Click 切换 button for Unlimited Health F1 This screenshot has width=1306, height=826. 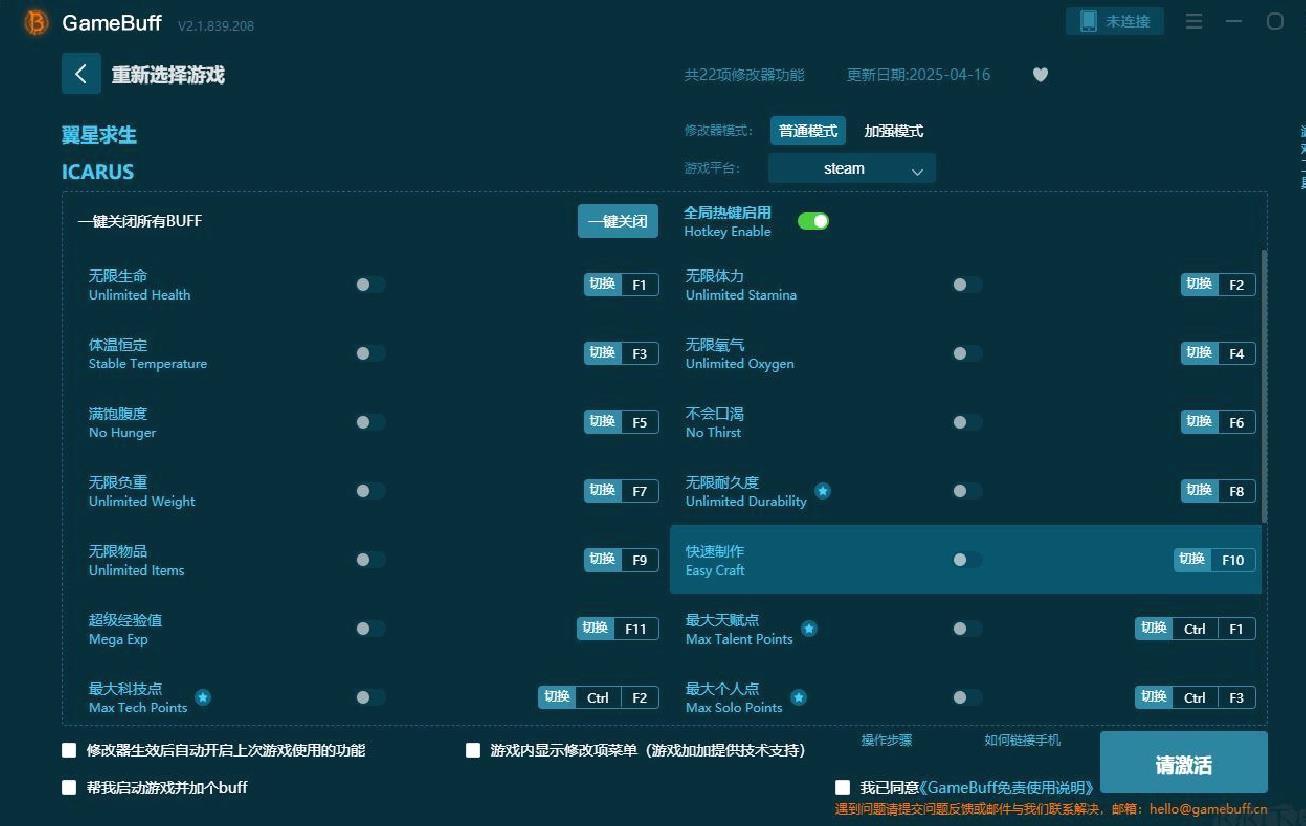point(602,284)
